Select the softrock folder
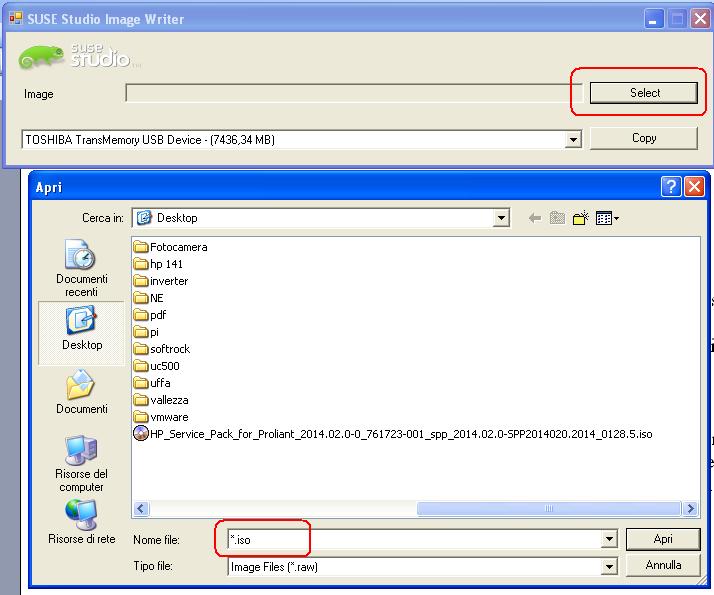This screenshot has width=714, height=595. (x=162, y=349)
